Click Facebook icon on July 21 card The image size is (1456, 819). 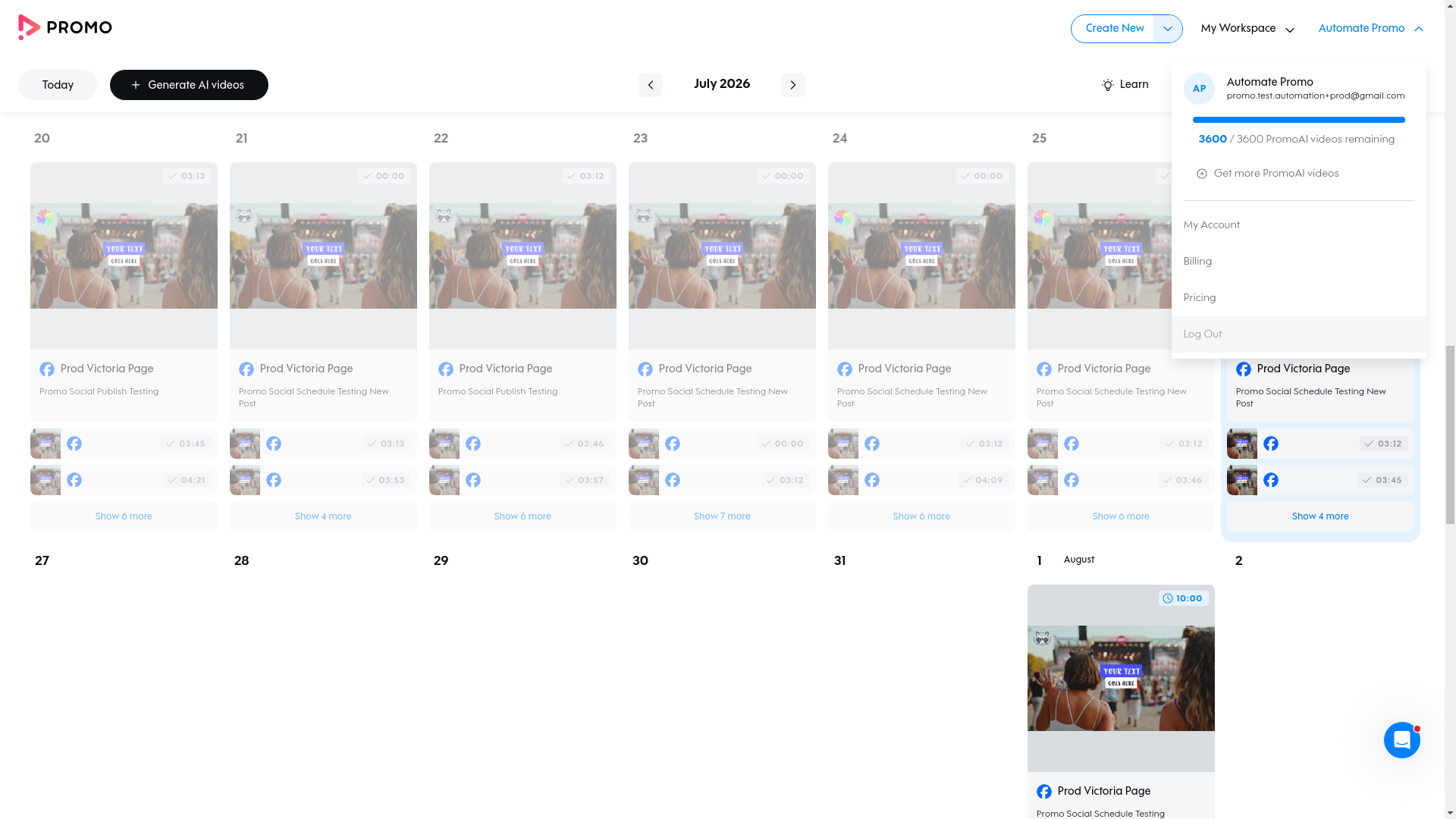coord(246,369)
